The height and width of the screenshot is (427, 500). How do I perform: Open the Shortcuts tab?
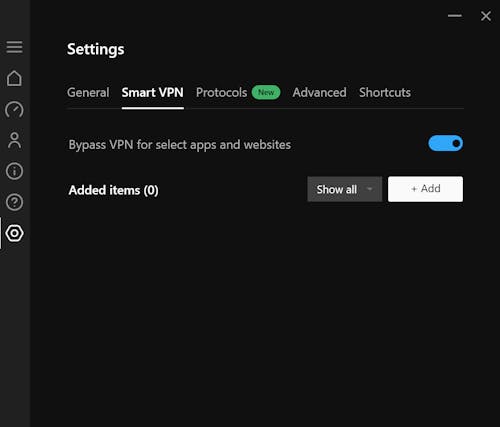pyautogui.click(x=385, y=92)
